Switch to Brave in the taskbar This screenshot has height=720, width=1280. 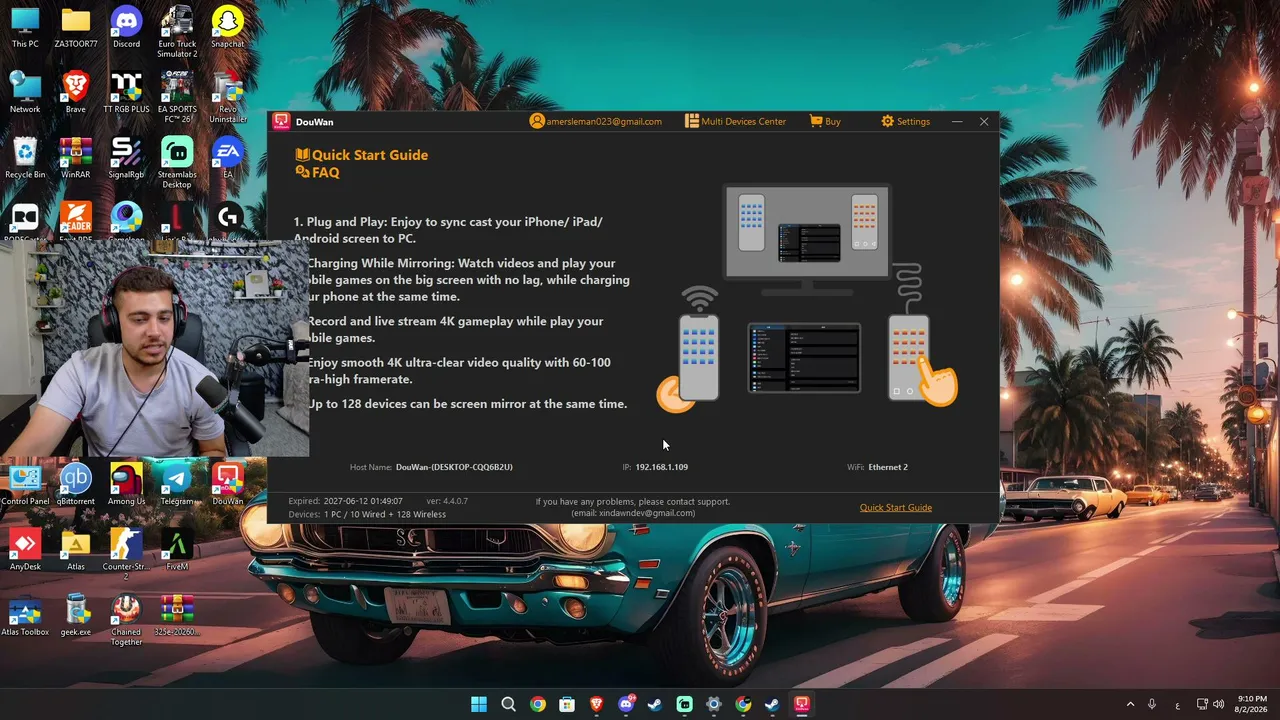point(596,704)
